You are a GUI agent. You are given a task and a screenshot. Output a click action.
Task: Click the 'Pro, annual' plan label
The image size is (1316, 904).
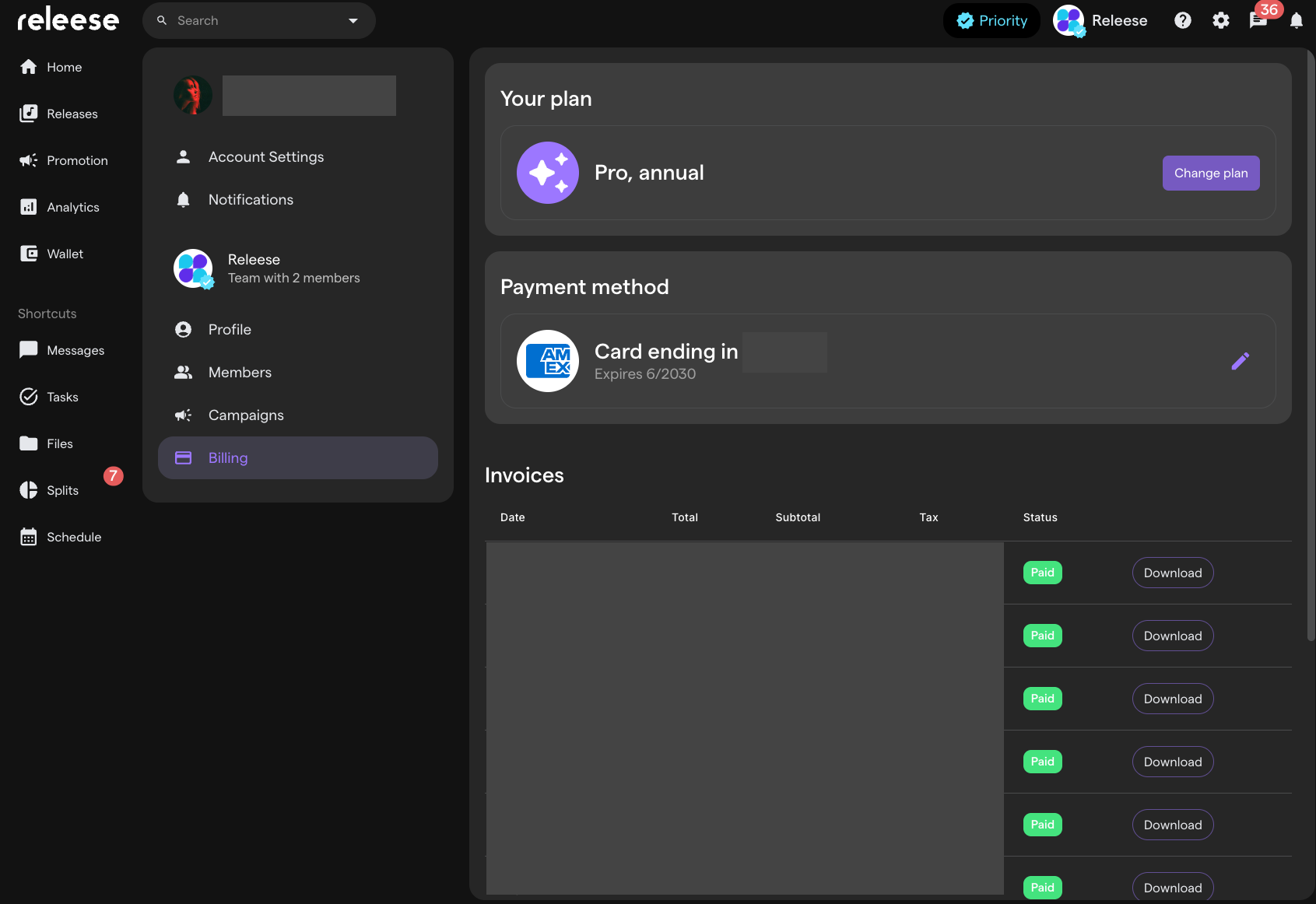point(649,173)
